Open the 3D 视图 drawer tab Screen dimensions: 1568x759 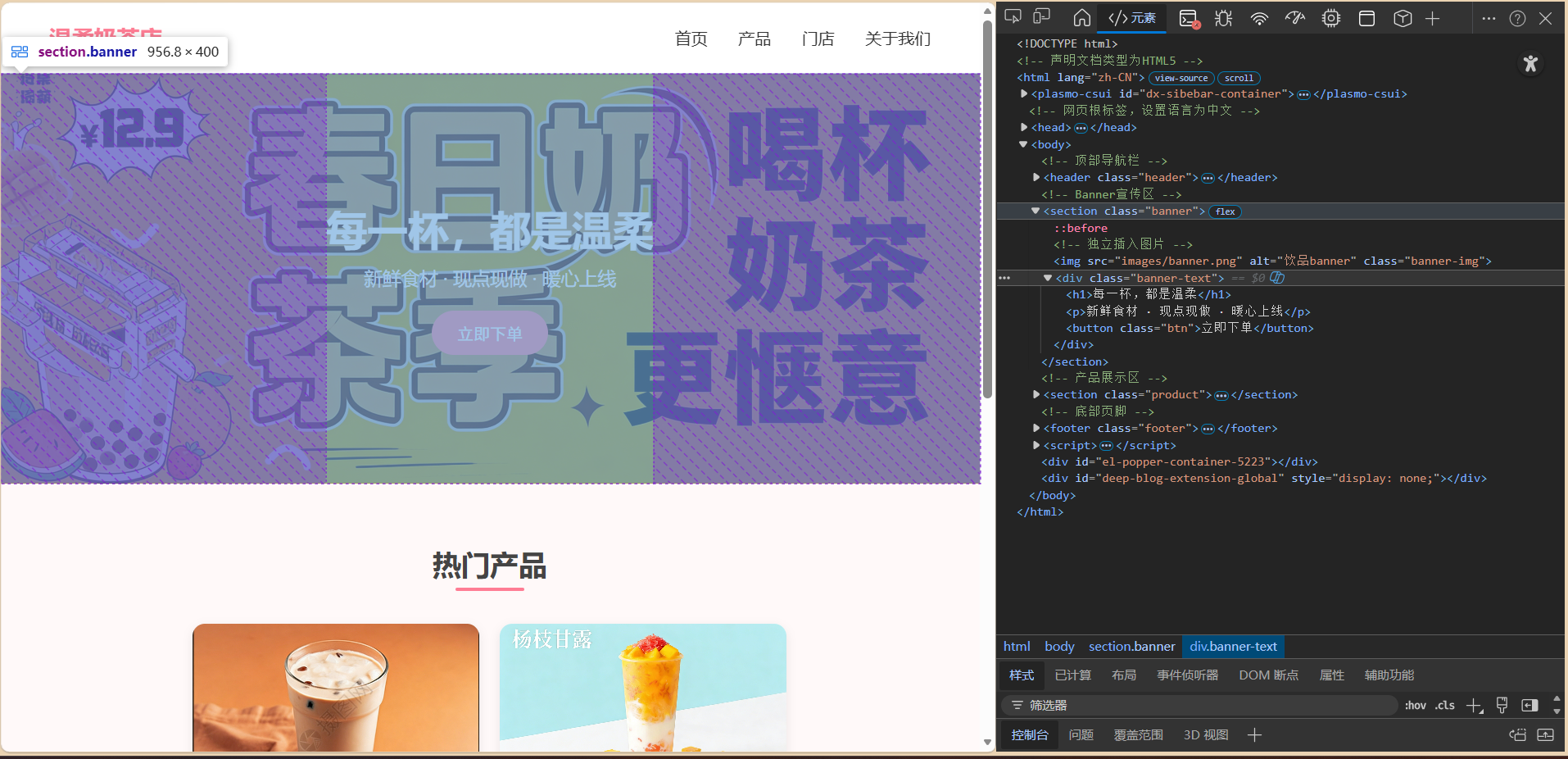pyautogui.click(x=1206, y=735)
